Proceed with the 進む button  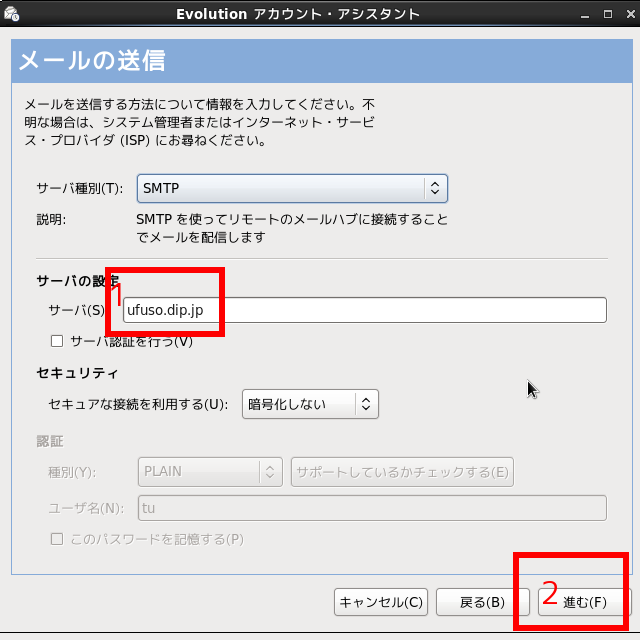click(x=585, y=602)
